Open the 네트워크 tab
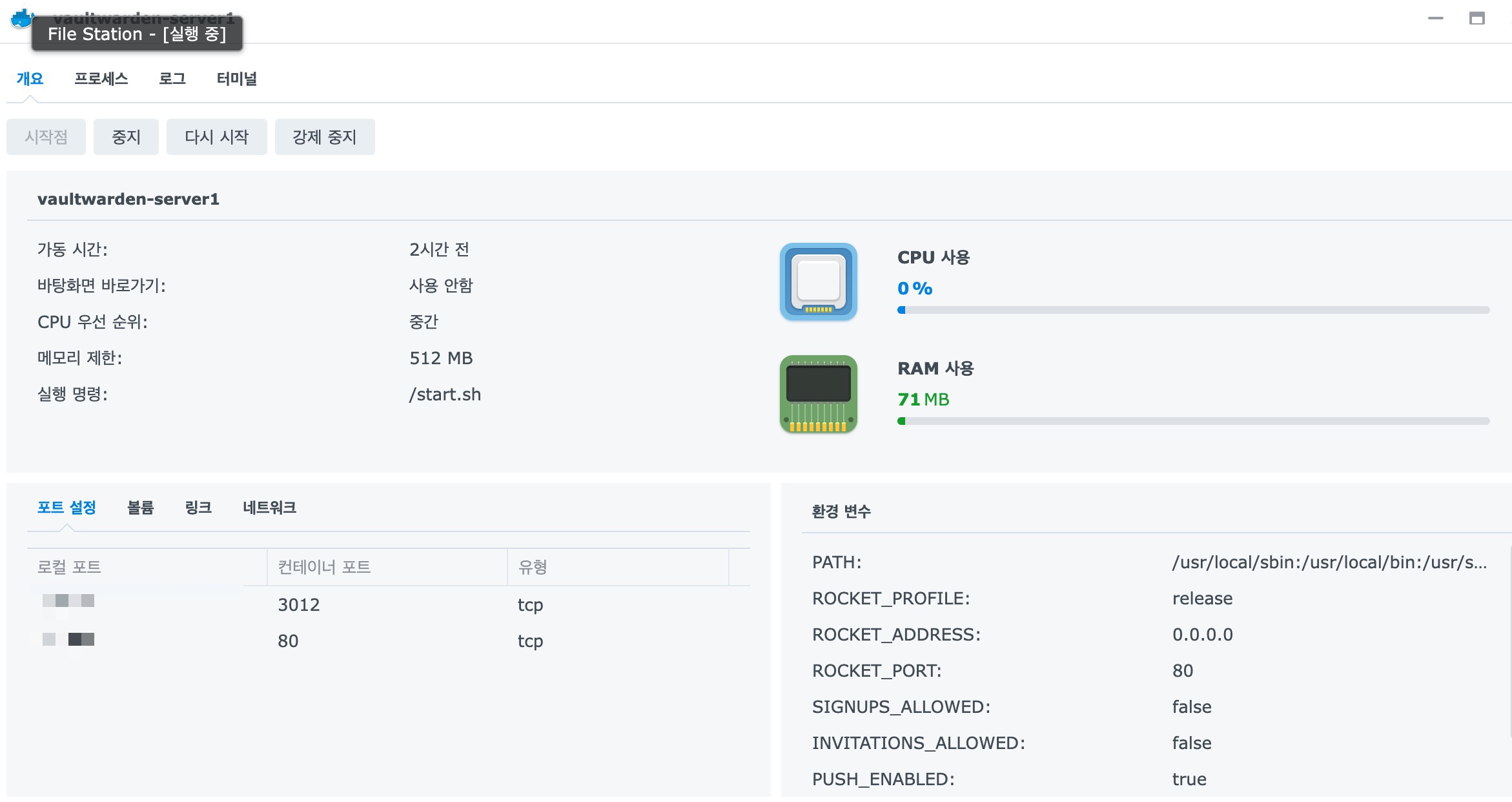1512x802 pixels. [x=269, y=508]
